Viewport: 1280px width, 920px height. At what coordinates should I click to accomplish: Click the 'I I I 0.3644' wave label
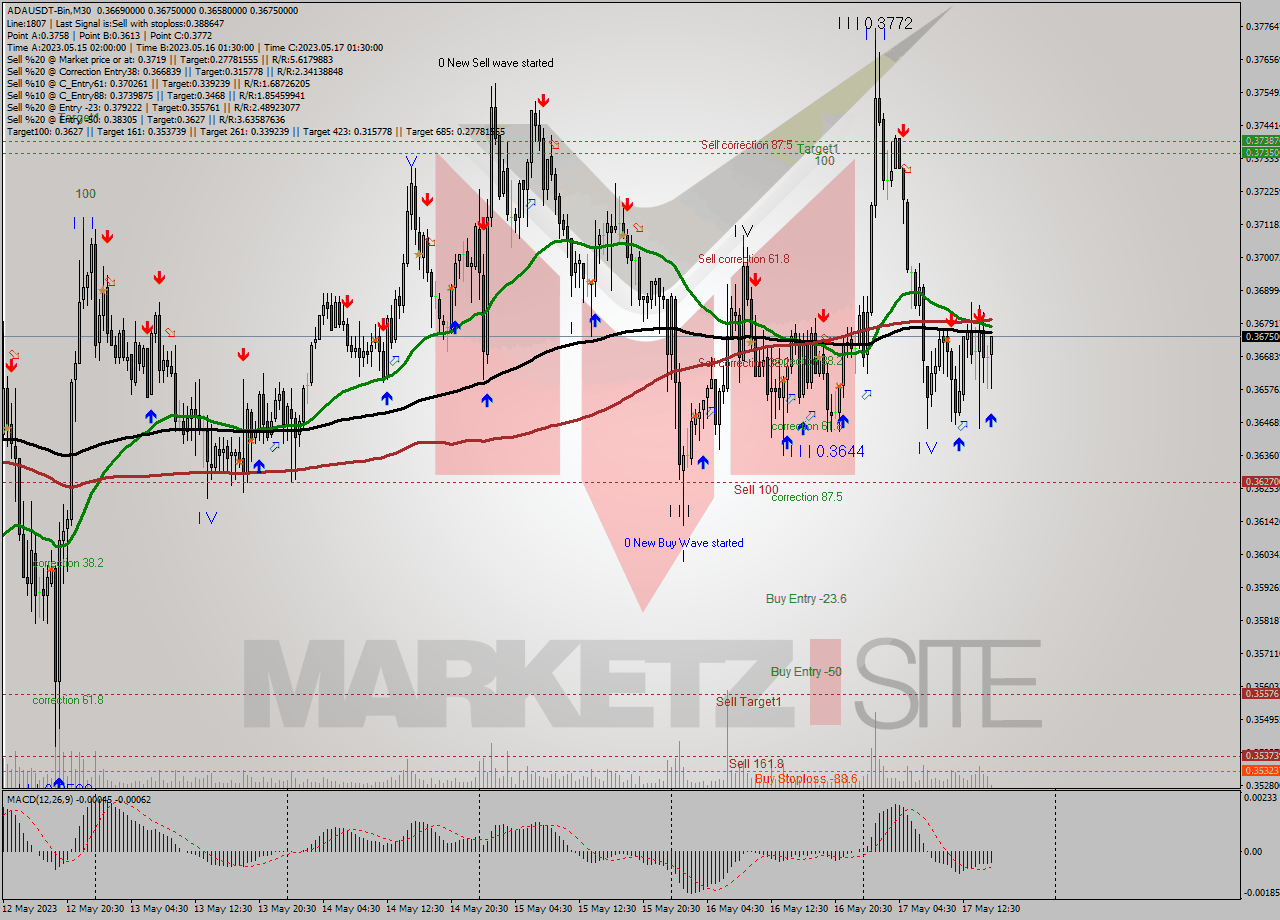(825, 451)
